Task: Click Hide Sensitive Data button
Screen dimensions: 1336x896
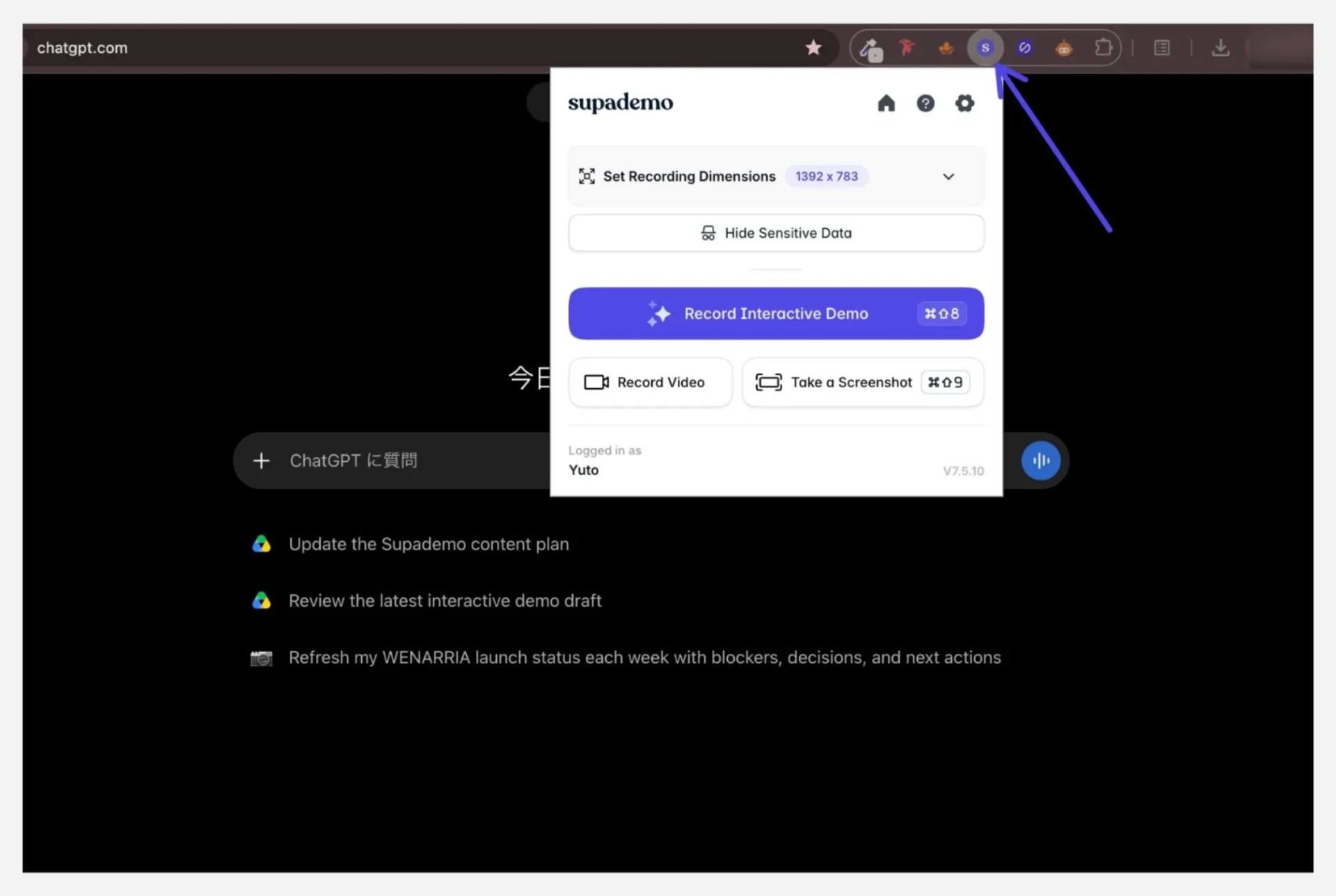Action: [776, 233]
